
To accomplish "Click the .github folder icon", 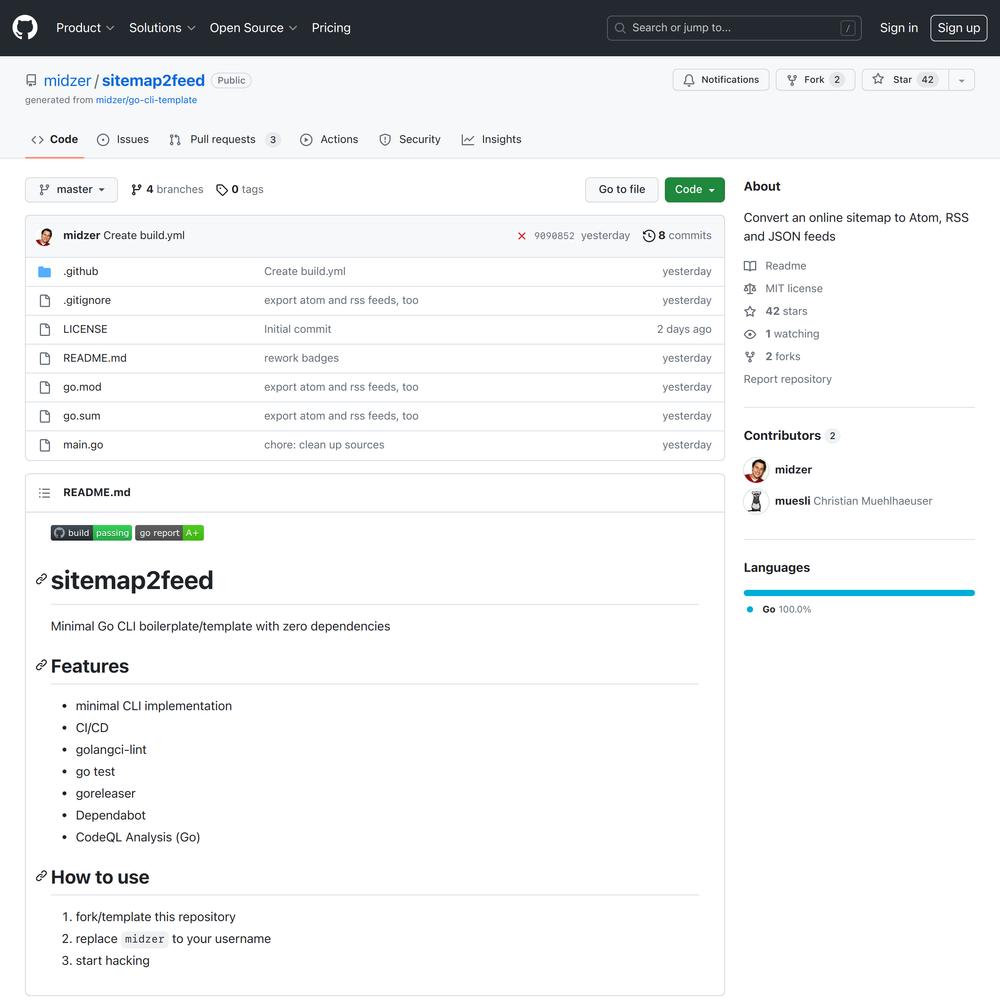I will pyautogui.click(x=44, y=272).
